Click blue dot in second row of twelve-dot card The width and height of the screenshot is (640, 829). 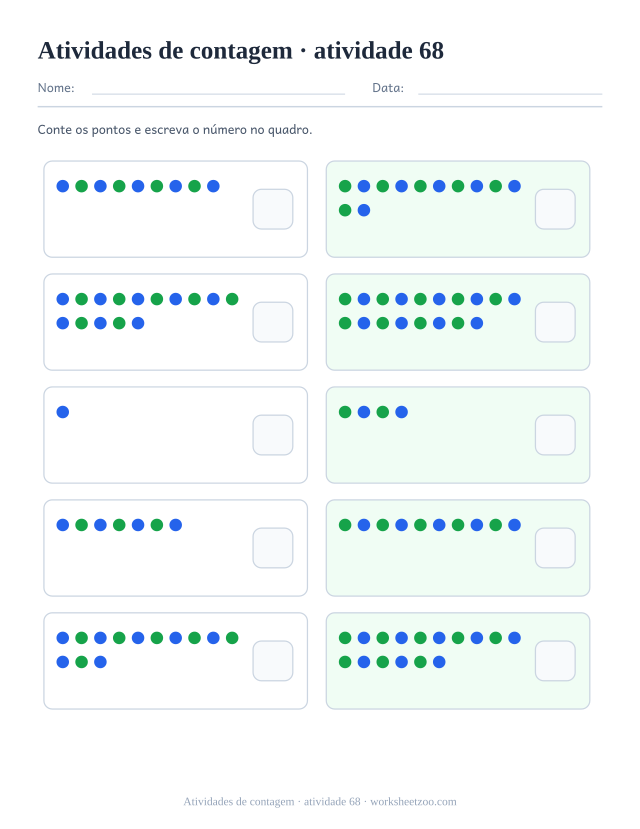[364, 210]
